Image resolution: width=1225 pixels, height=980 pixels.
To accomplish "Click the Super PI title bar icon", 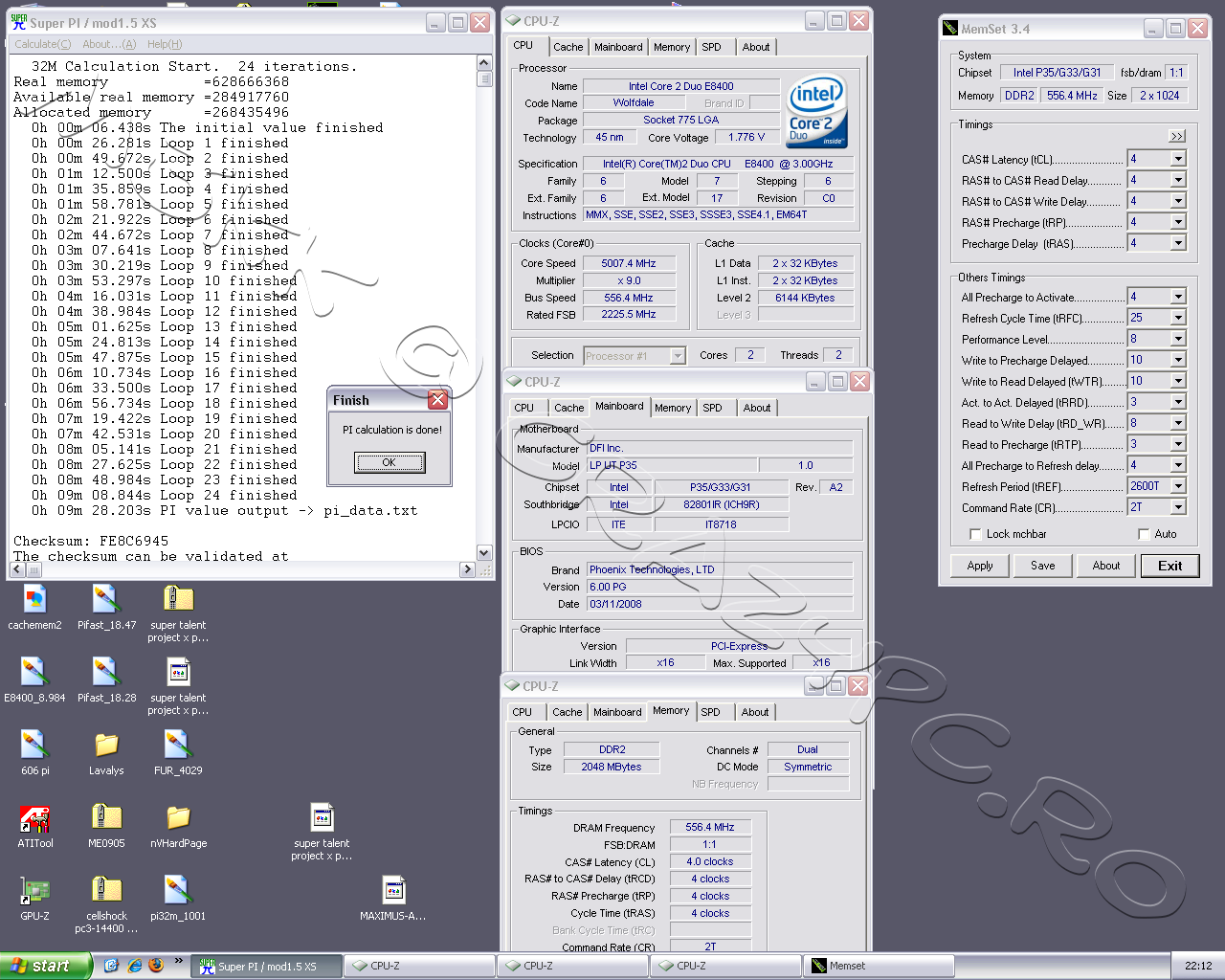I will tap(19, 23).
